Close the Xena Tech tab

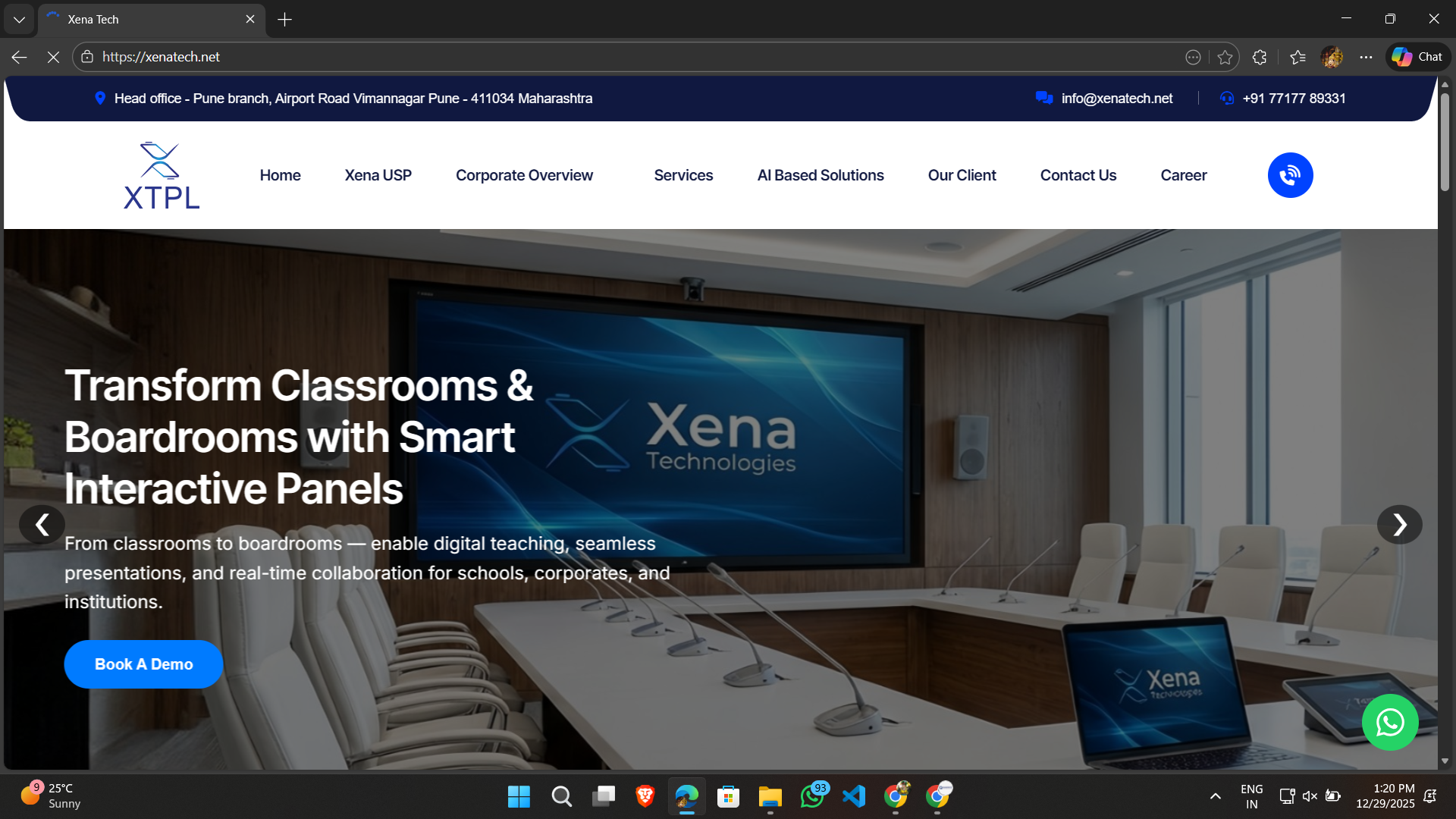tap(250, 20)
